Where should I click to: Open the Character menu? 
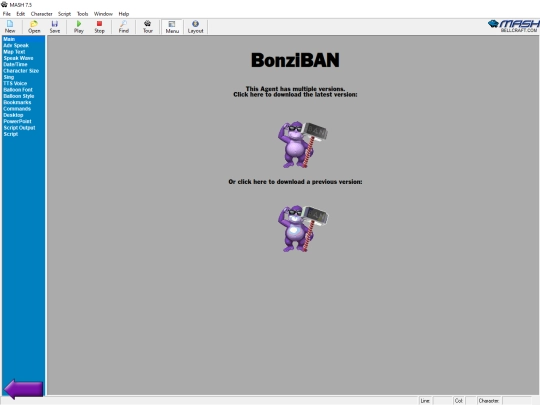pyautogui.click(x=42, y=14)
